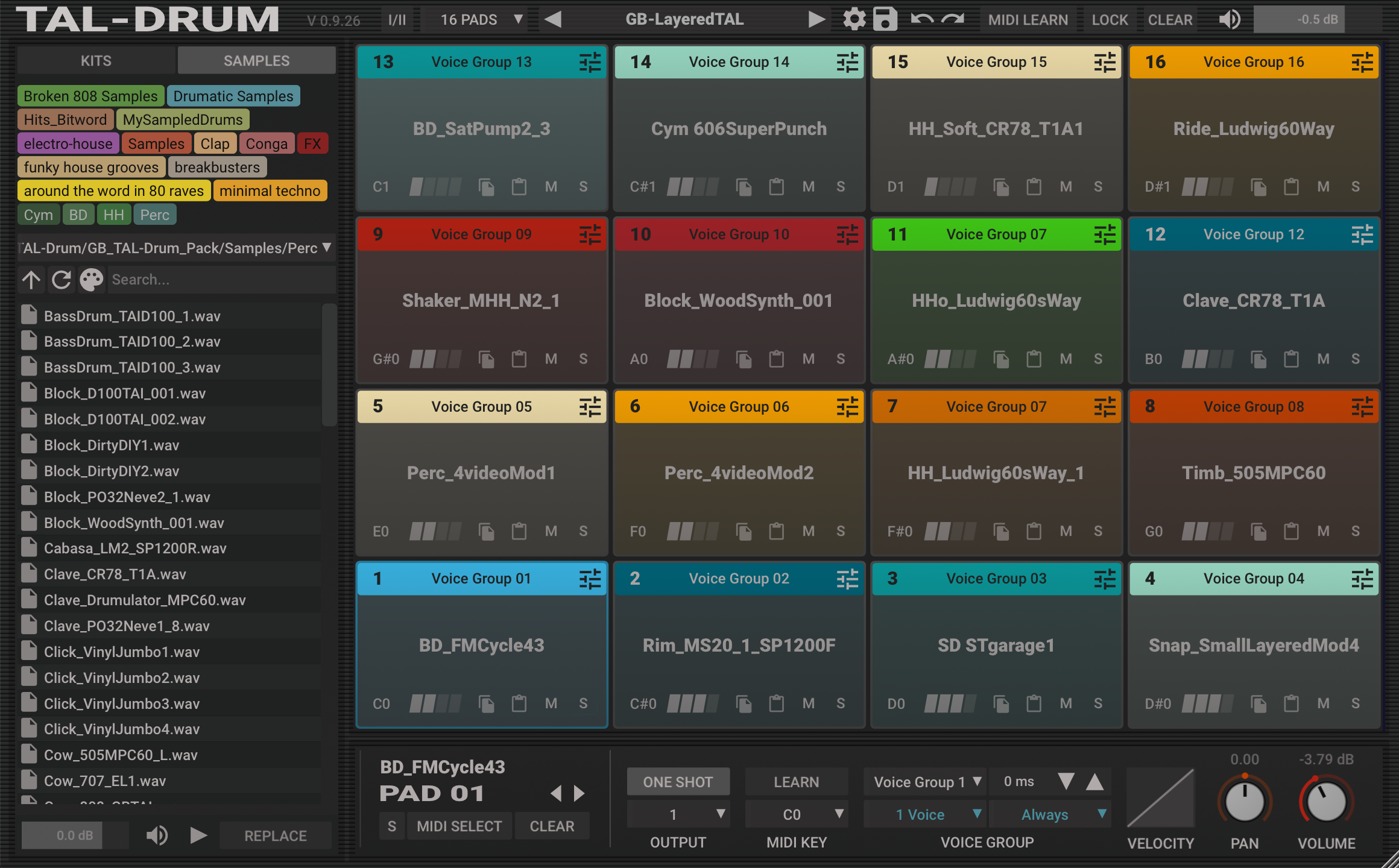
Task: Go up one folder in the browser
Action: click(x=31, y=280)
